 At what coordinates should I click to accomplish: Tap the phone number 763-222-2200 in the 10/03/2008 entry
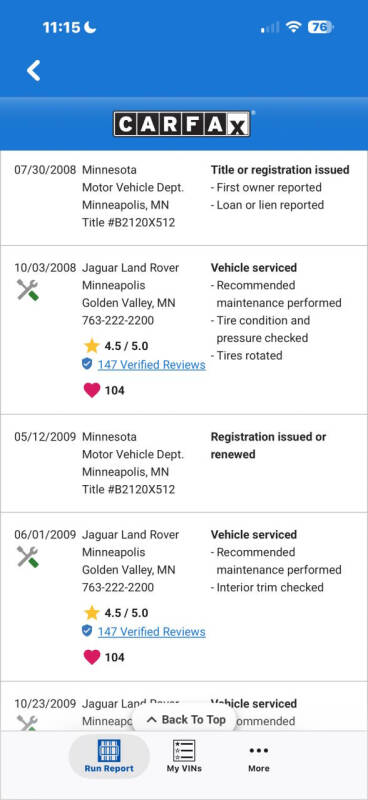118,320
